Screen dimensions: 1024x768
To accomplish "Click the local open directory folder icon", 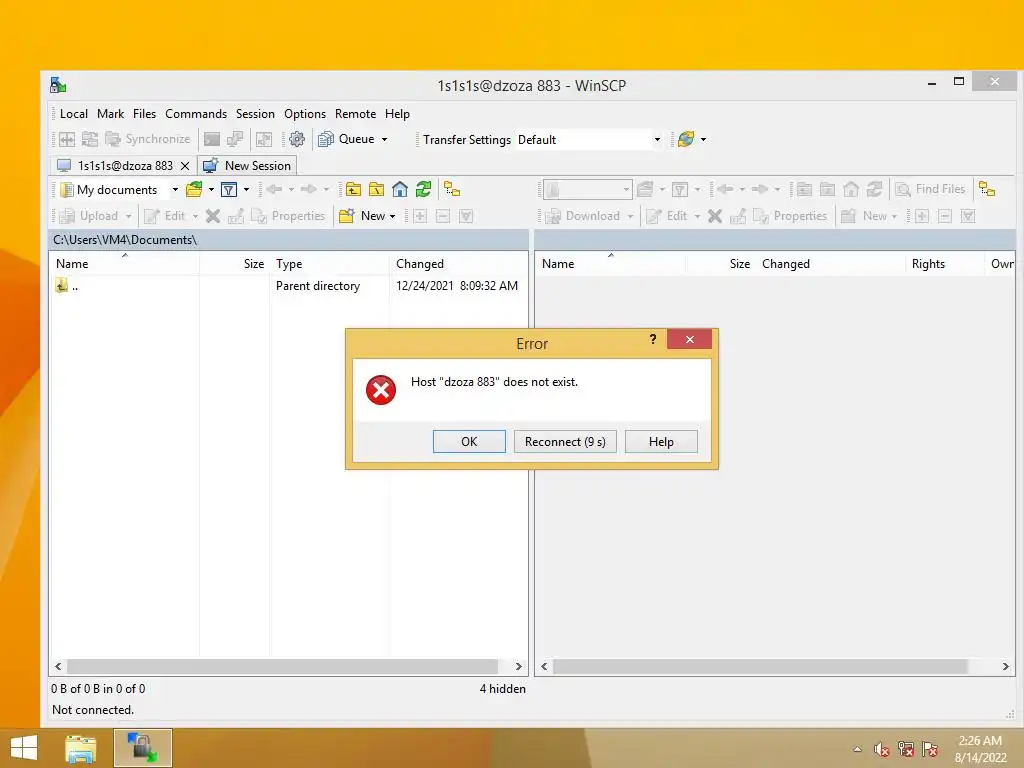I will pos(194,190).
